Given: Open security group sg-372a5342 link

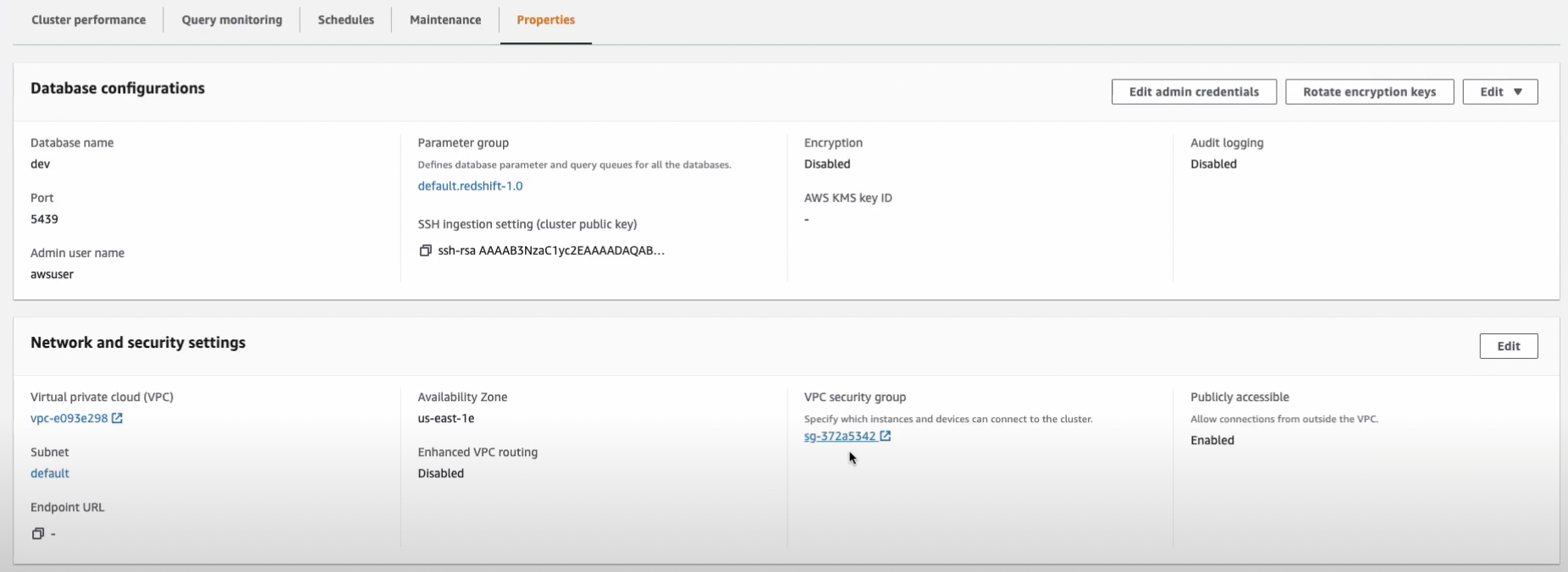Looking at the screenshot, I should pos(840,437).
